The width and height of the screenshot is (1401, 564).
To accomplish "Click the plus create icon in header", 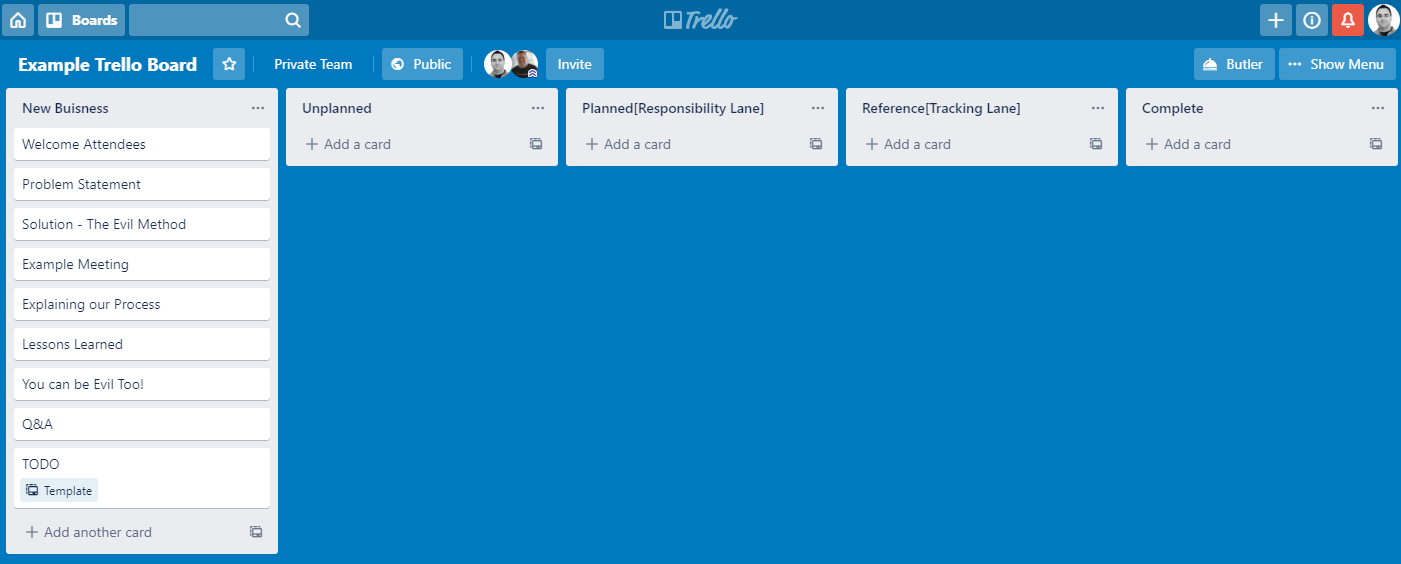I will click(x=1275, y=20).
